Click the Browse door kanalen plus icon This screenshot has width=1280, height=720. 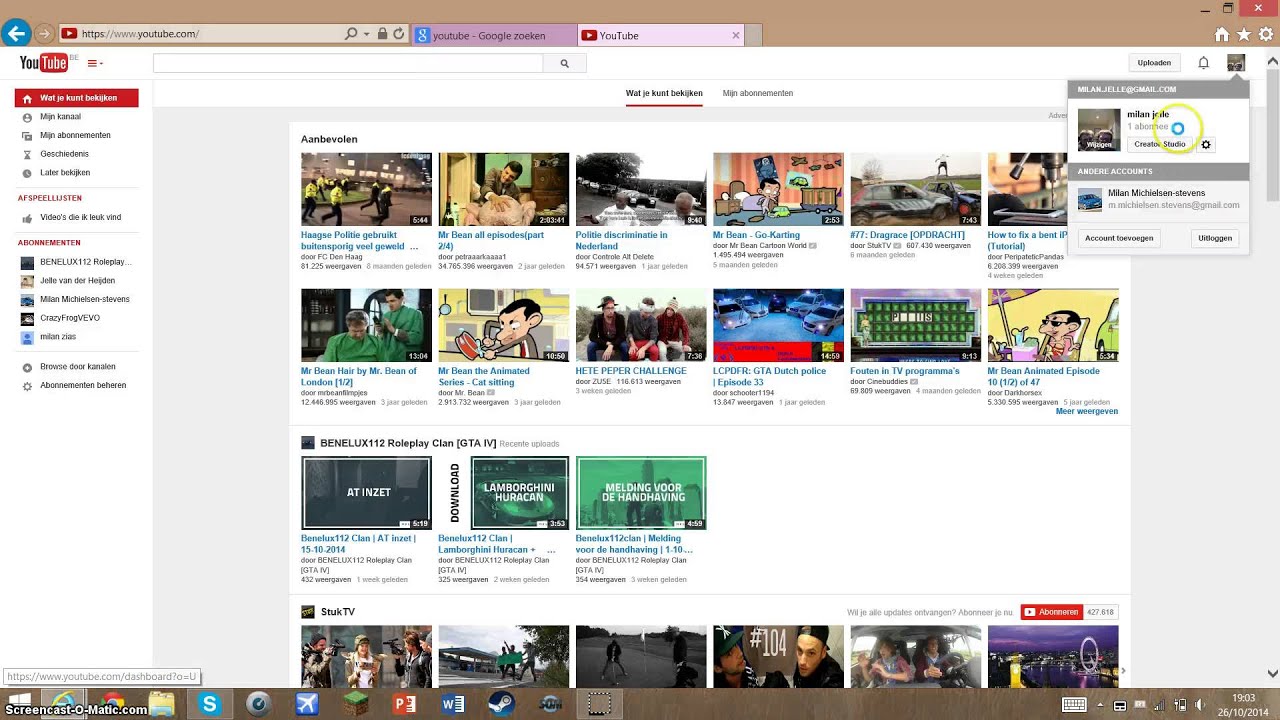point(27,367)
